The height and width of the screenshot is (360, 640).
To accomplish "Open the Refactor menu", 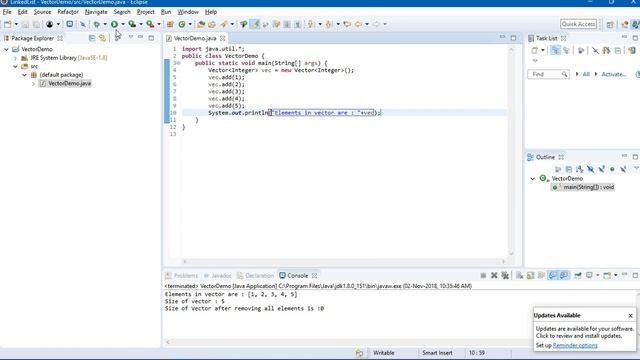I will pos(68,12).
